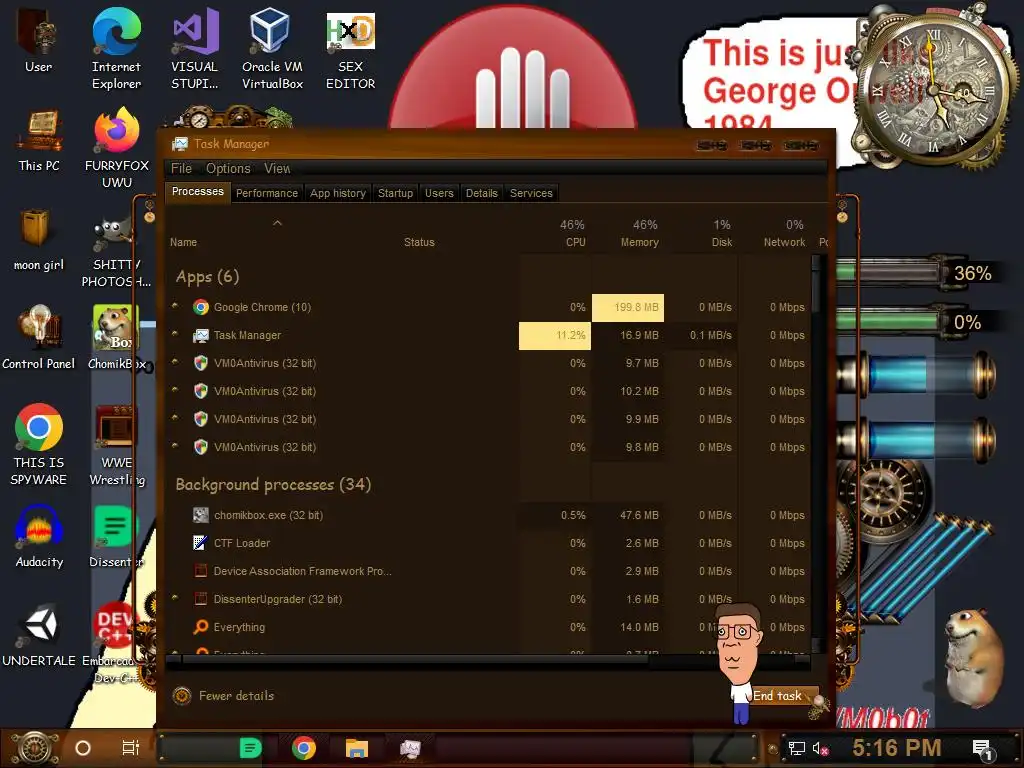Screen dimensions: 1024x768
Task: Switch to the Performance tab
Action: click(x=266, y=193)
